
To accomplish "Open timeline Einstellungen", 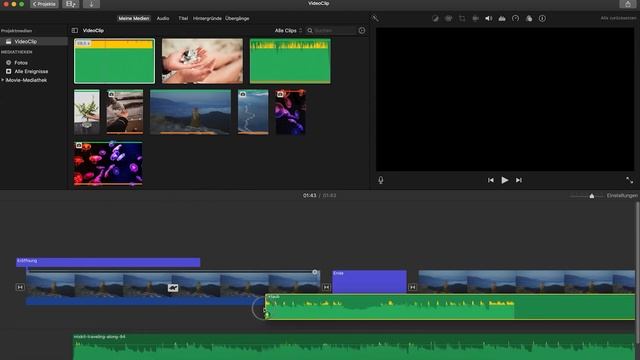I will [622, 196].
